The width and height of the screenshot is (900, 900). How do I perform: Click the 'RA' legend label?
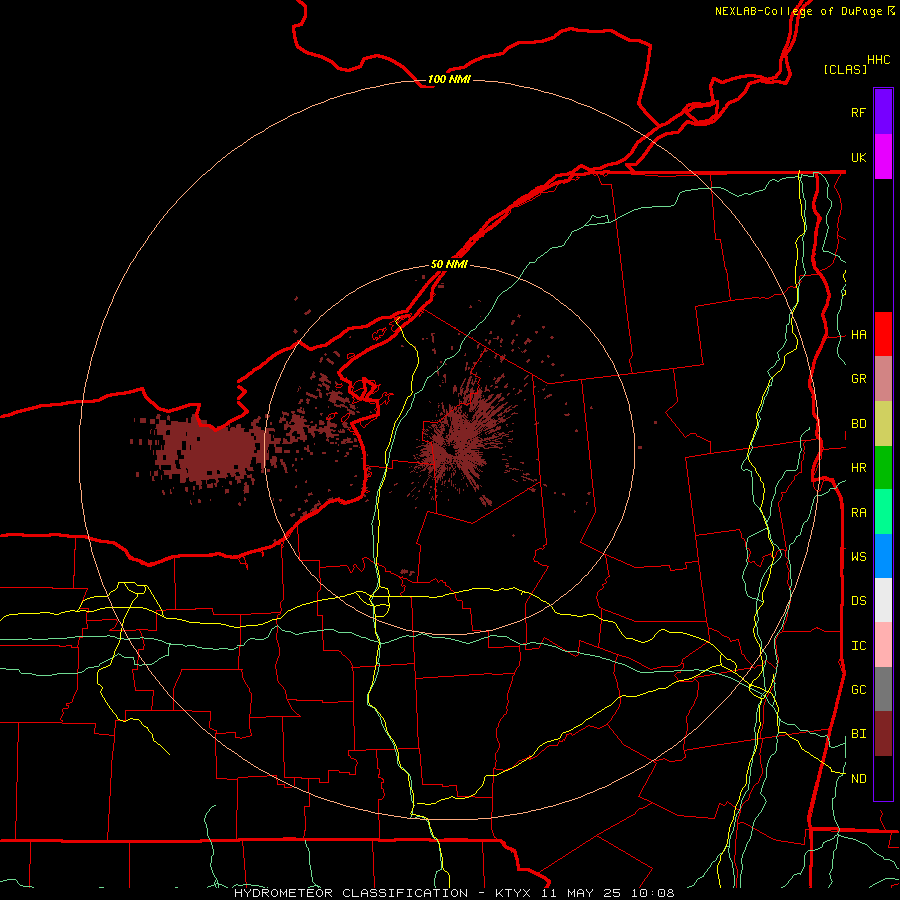coord(858,513)
